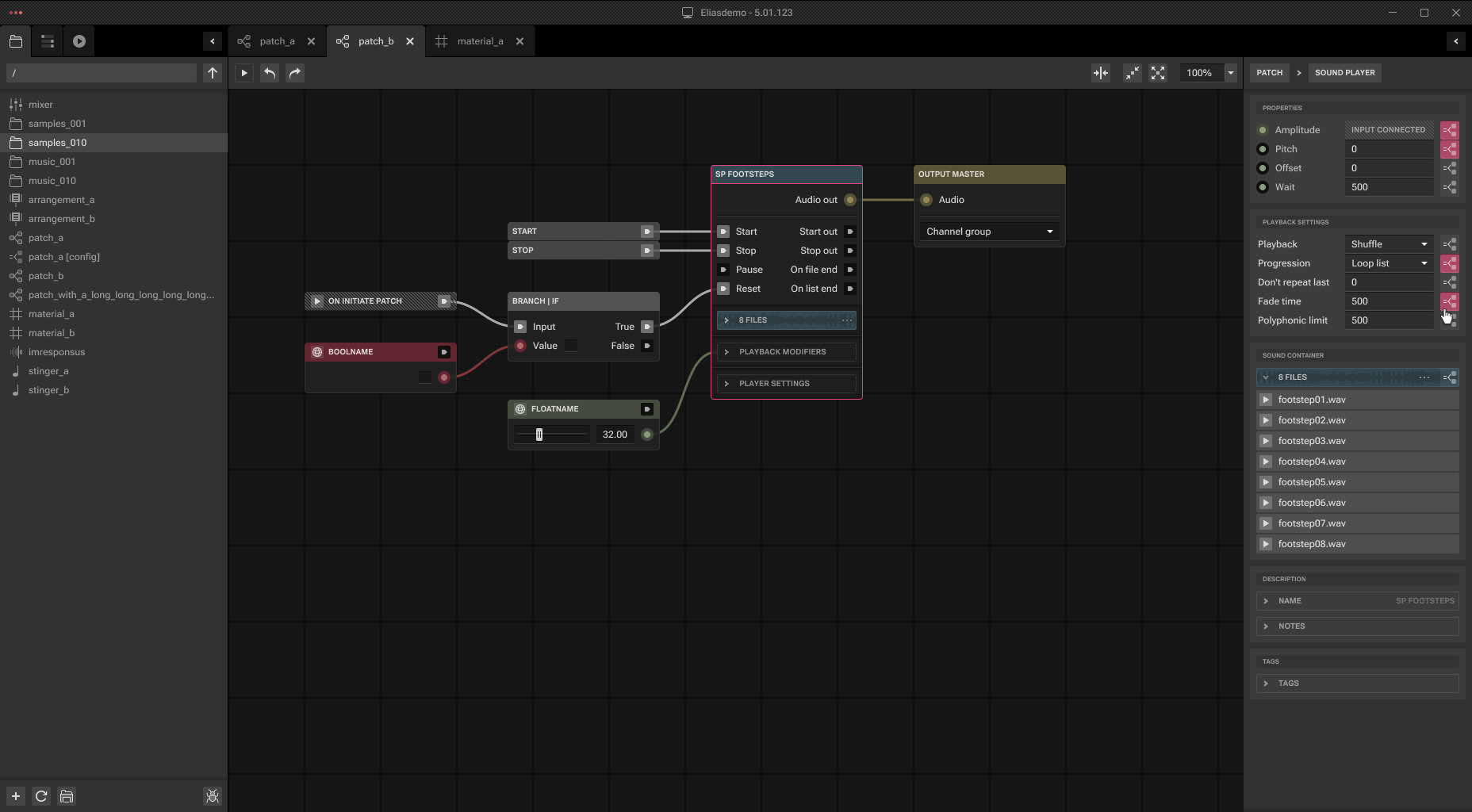Play the patch in toolbar
This screenshot has height=812, width=1472.
click(244, 73)
